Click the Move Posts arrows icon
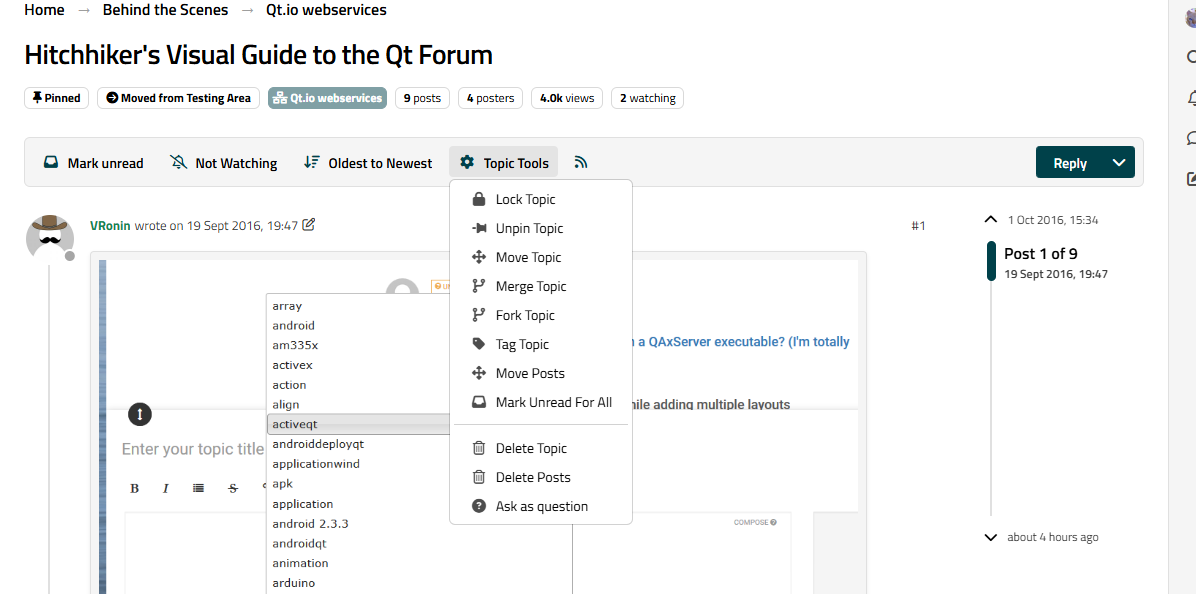Image resolution: width=1196 pixels, height=594 pixels. pyautogui.click(x=479, y=373)
